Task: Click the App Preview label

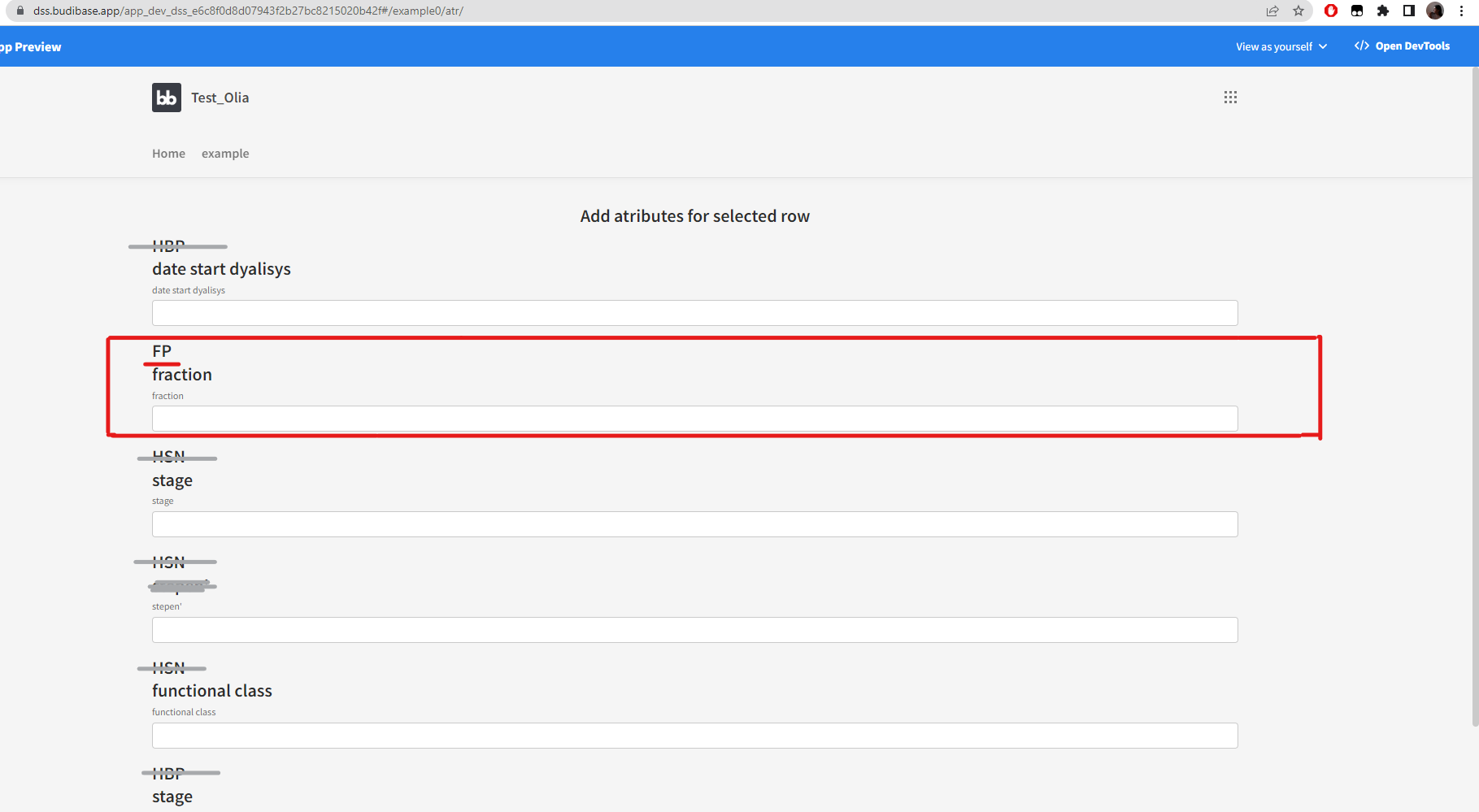Action: pos(30,46)
